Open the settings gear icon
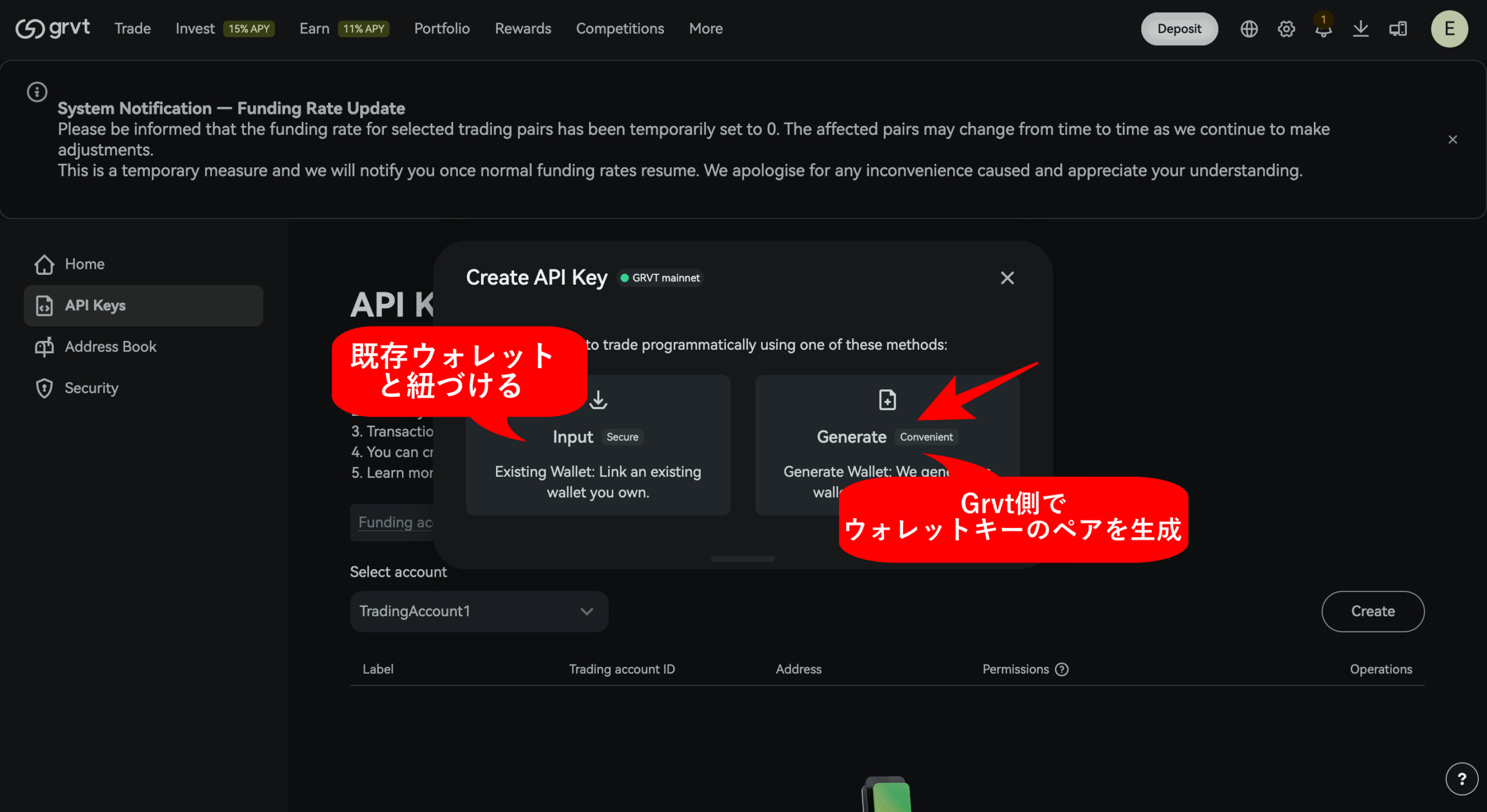Screen dimensions: 1487x812 [x=1286, y=28]
